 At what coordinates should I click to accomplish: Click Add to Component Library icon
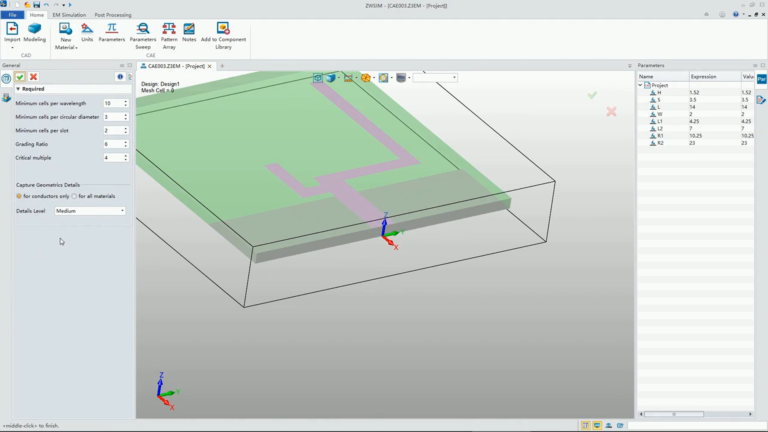point(223,36)
